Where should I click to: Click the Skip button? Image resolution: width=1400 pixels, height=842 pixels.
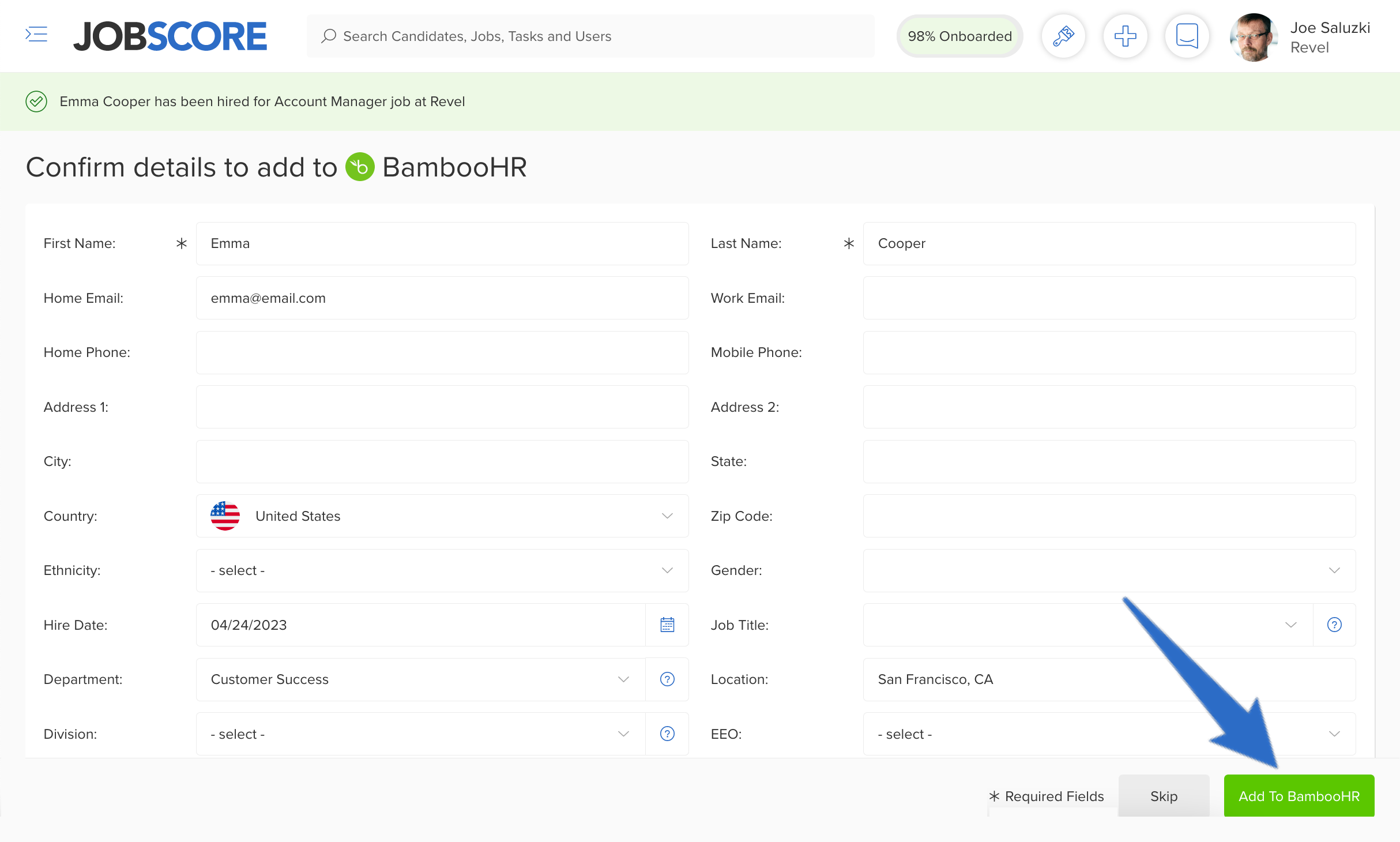point(1164,796)
